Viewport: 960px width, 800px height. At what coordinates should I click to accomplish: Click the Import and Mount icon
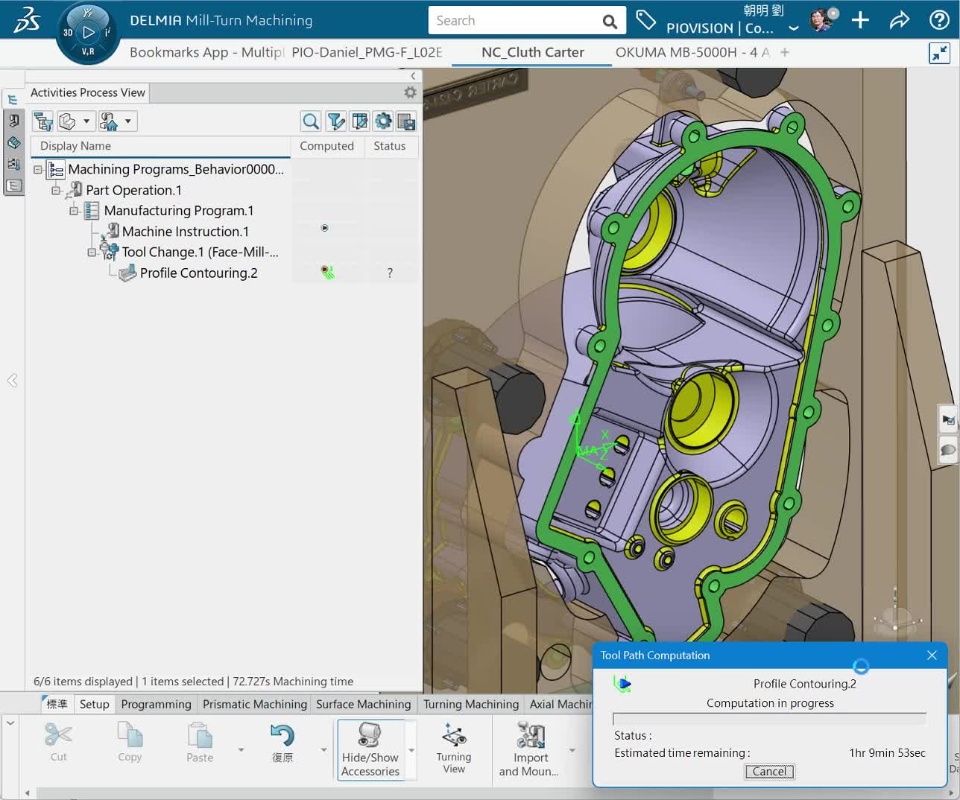(x=529, y=749)
